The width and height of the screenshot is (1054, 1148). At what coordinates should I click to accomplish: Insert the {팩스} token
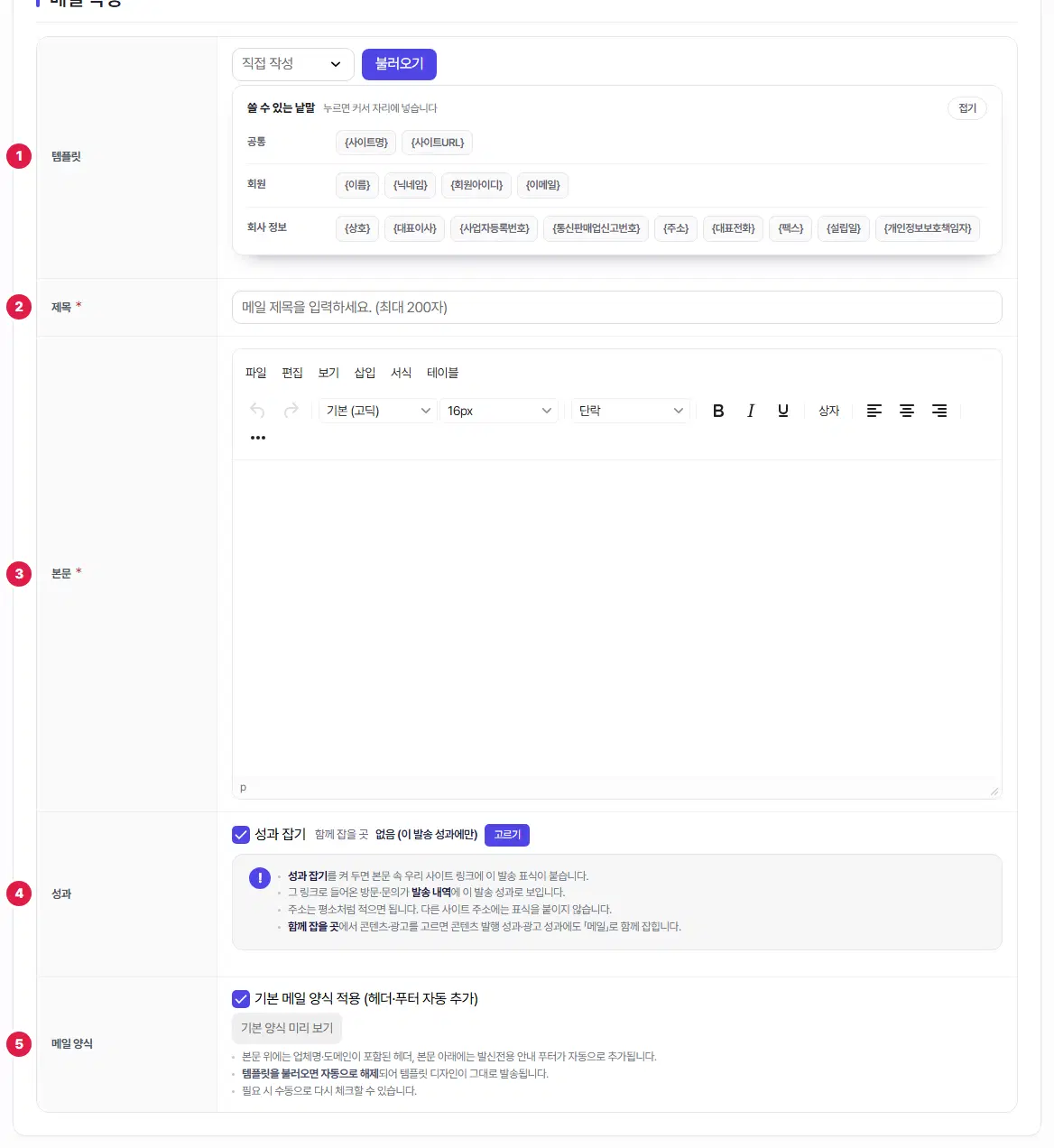pos(790,228)
